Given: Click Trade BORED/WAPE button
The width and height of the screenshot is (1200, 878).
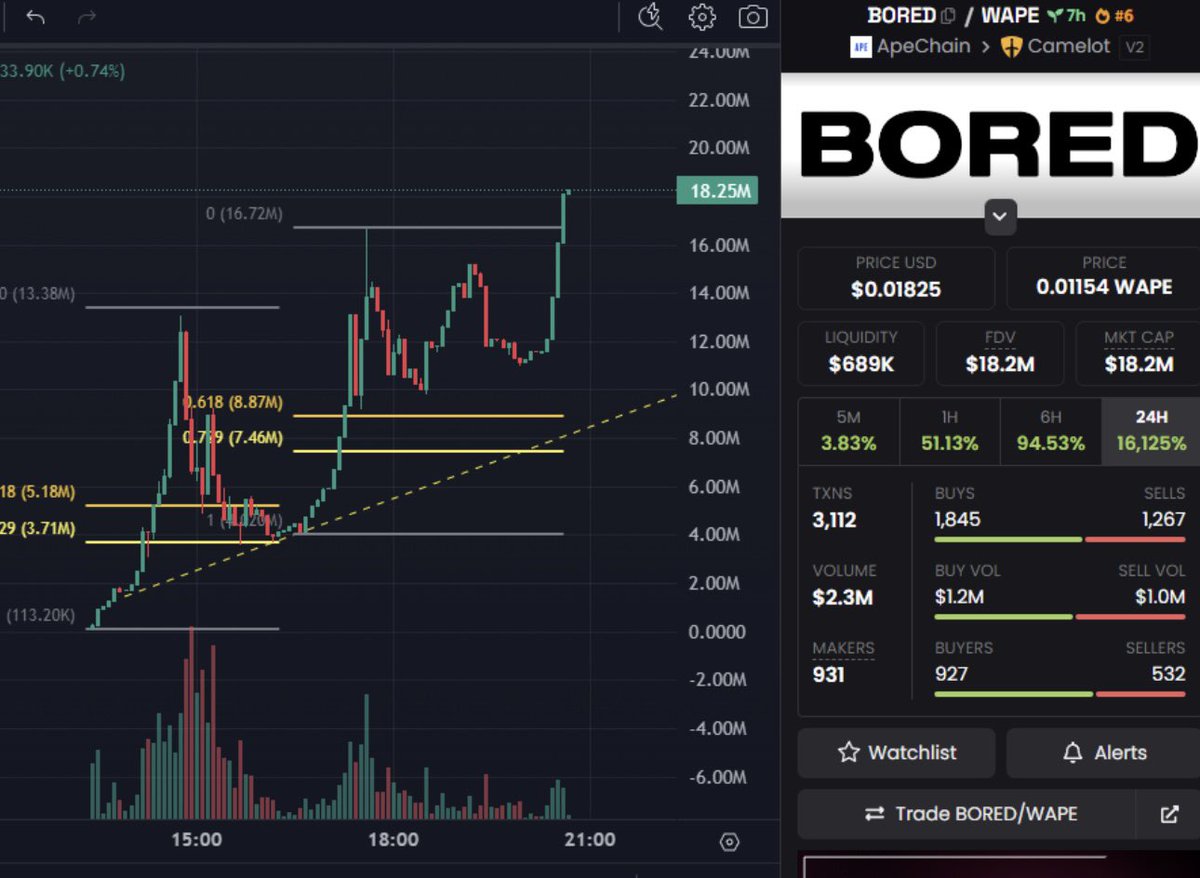Looking at the screenshot, I should [x=967, y=814].
